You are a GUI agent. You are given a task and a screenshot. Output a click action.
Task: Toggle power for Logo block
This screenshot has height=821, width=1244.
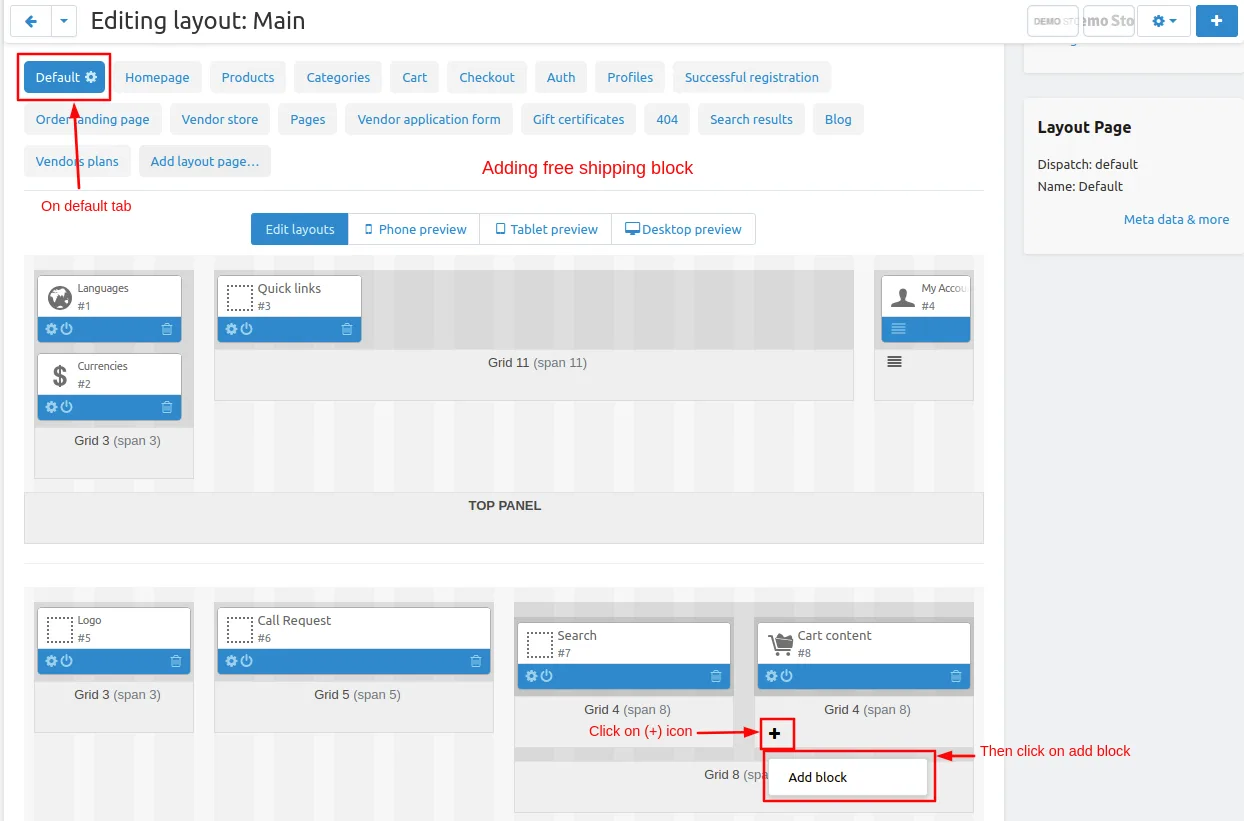point(66,661)
